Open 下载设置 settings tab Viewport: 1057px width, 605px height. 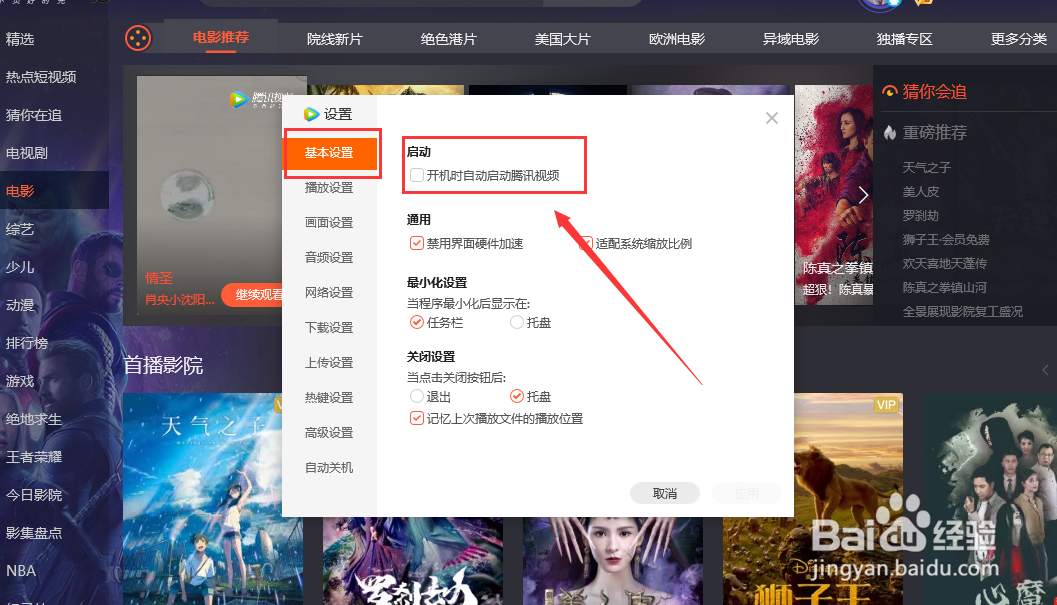pyautogui.click(x=329, y=328)
